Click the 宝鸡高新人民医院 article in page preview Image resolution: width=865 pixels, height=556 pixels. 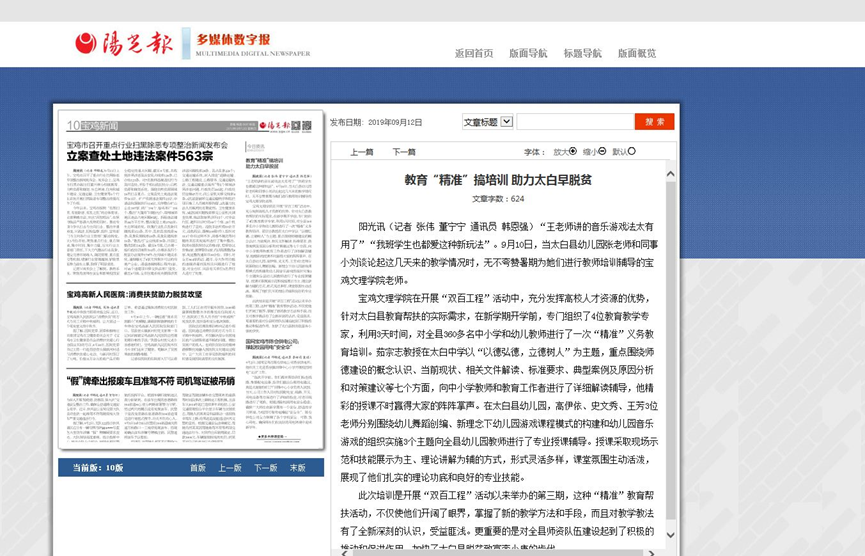click(x=134, y=295)
